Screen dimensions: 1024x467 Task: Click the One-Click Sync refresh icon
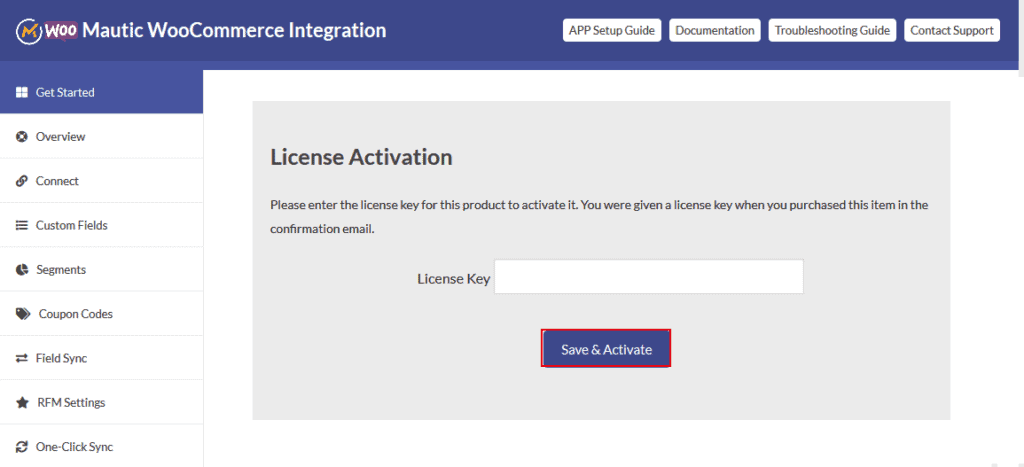pos(22,447)
